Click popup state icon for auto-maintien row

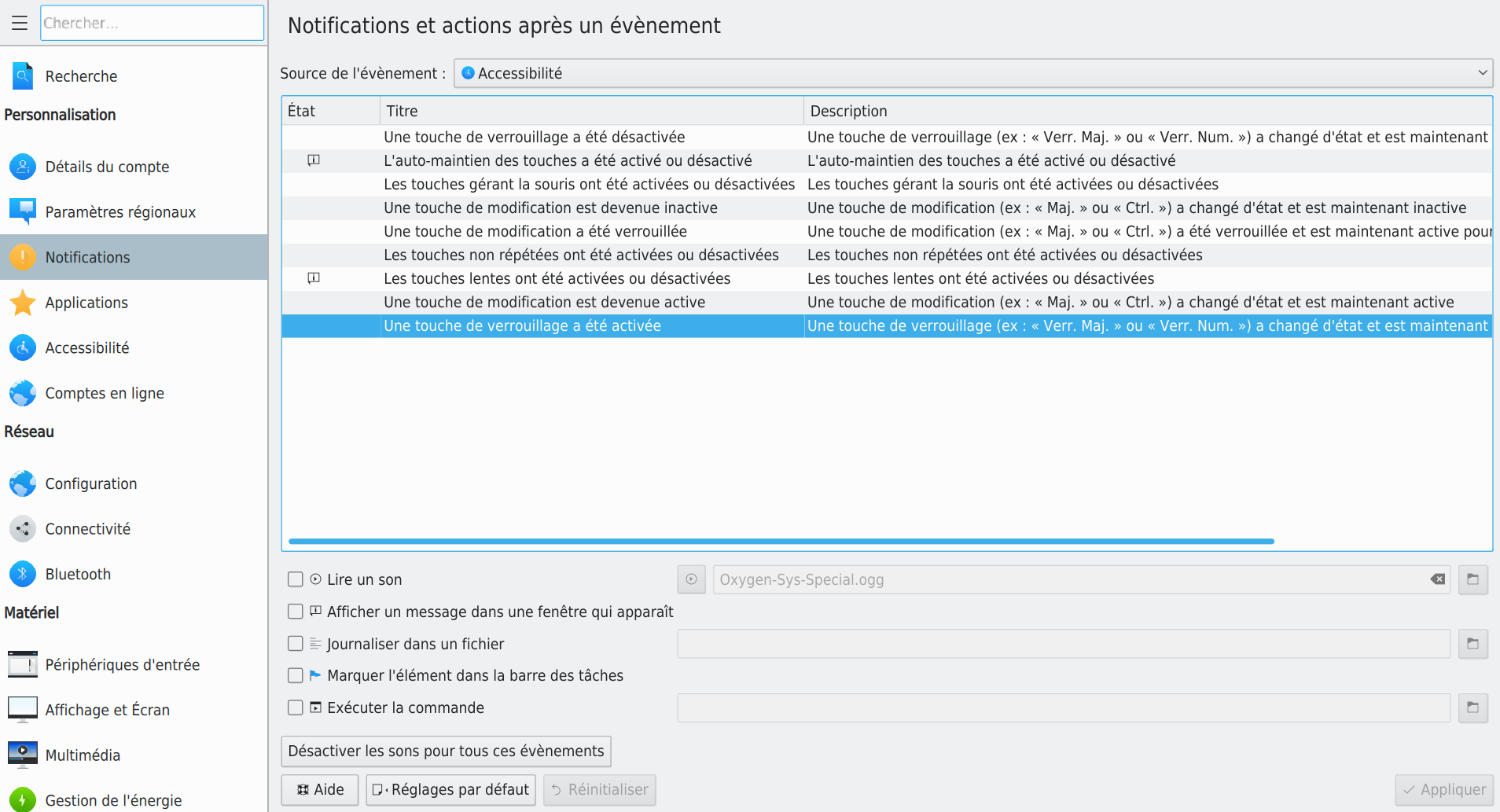pyautogui.click(x=314, y=160)
